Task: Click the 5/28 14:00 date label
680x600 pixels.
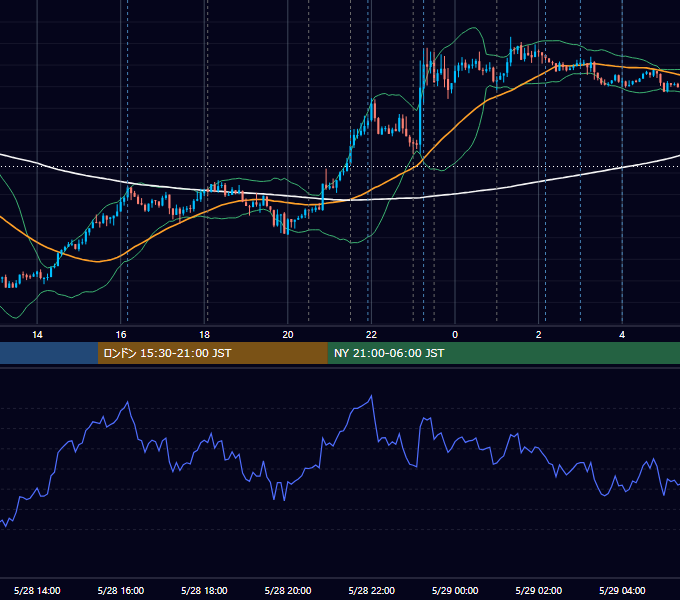Action: [37, 590]
